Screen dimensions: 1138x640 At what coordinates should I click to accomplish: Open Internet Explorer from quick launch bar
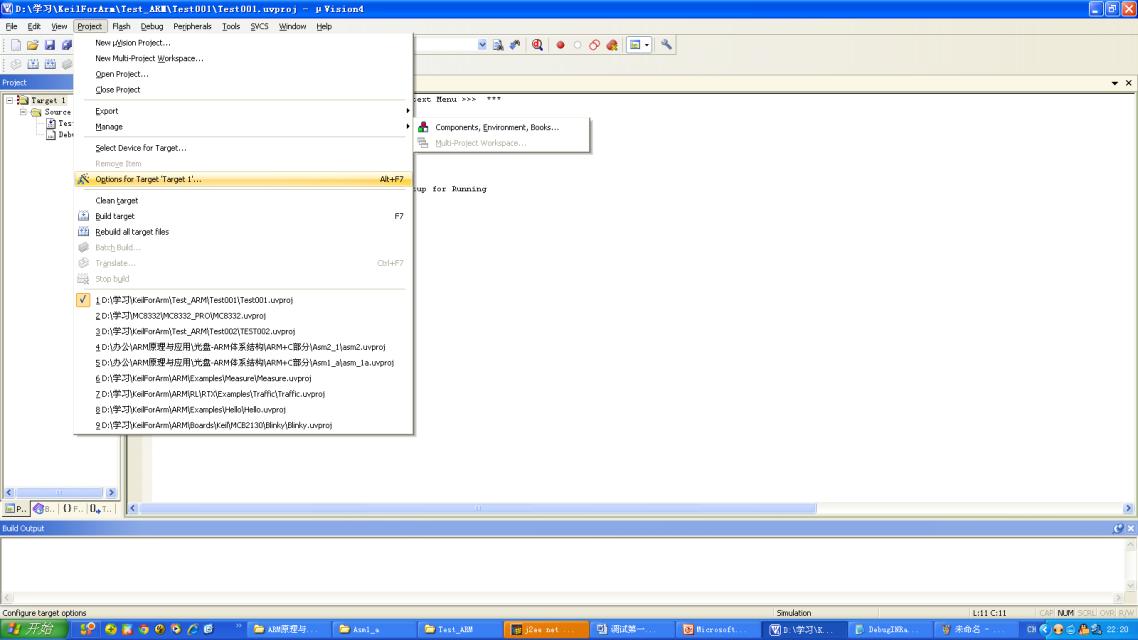pyautogui.click(x=192, y=629)
